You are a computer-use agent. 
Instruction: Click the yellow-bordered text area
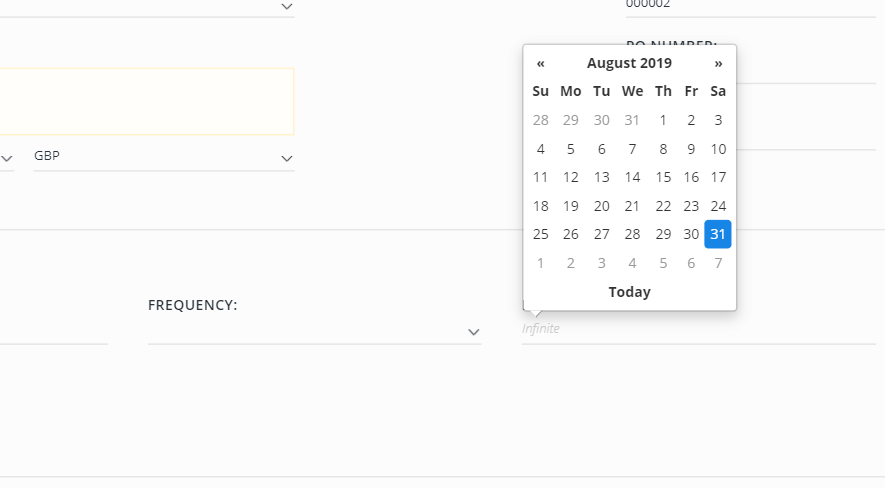pos(147,102)
